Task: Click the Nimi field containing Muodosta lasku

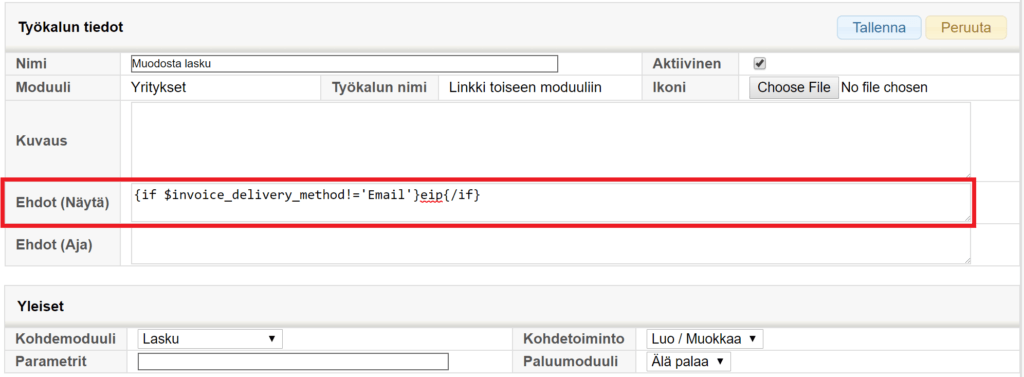Action: pos(344,64)
